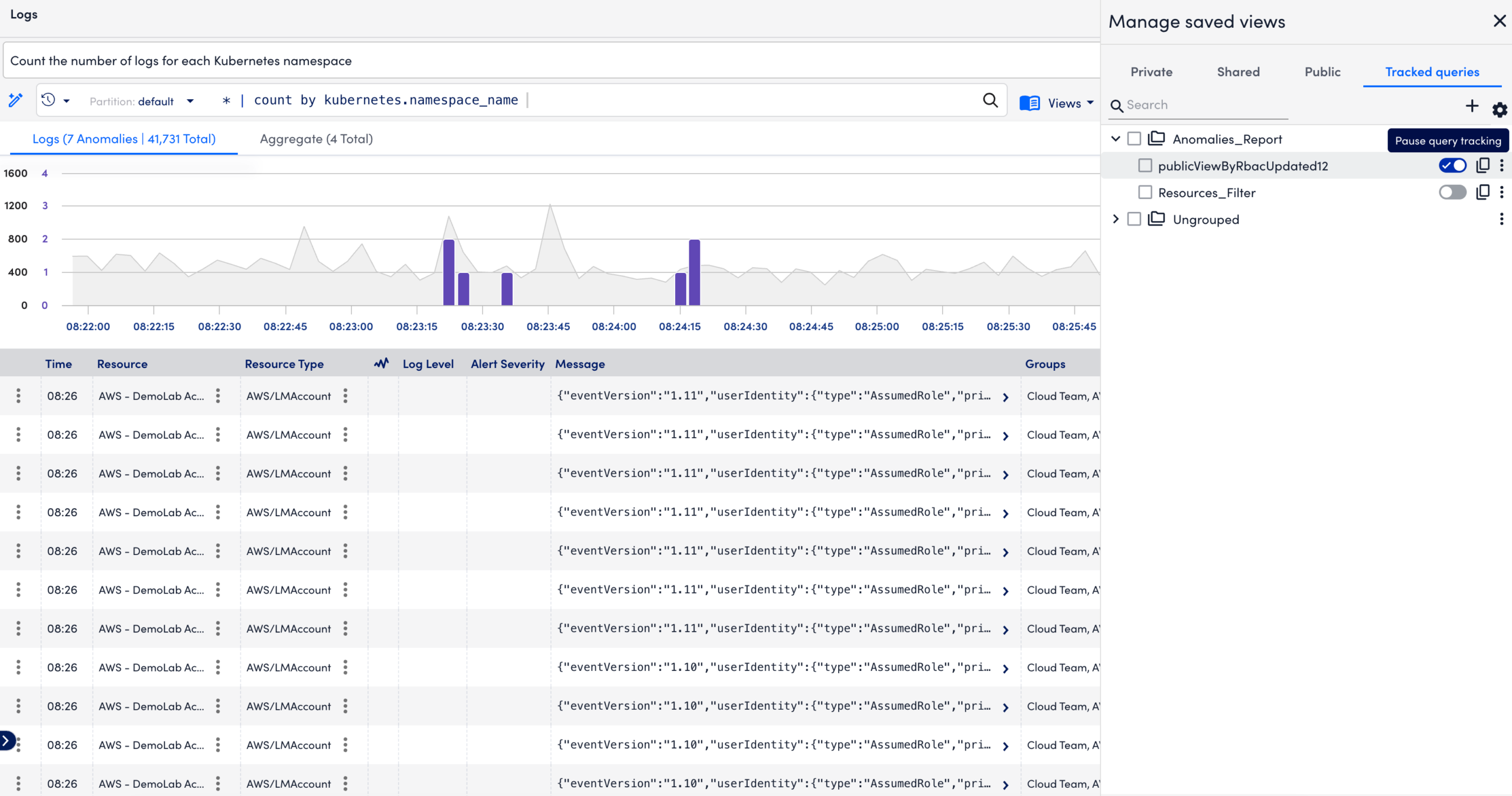Switch to the Private tab
The width and height of the screenshot is (1512, 796).
coord(1151,72)
